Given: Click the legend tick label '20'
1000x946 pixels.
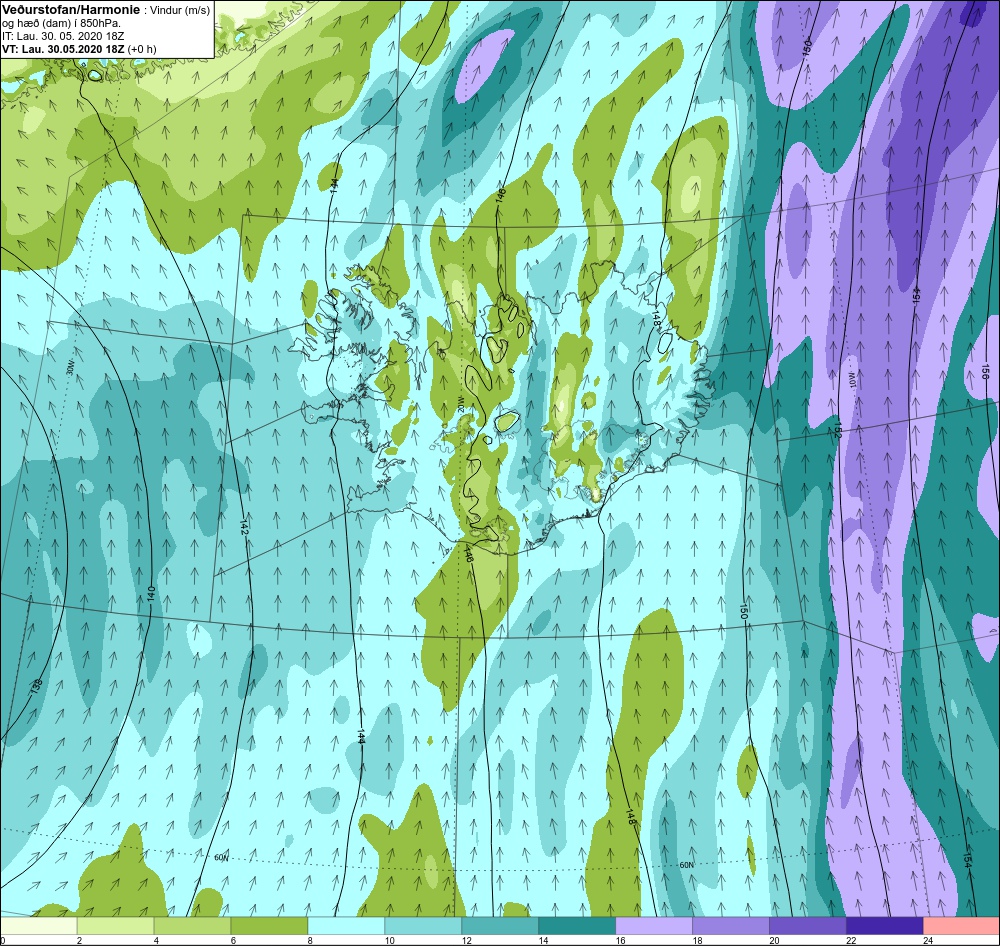Looking at the screenshot, I should pyautogui.click(x=774, y=940).
